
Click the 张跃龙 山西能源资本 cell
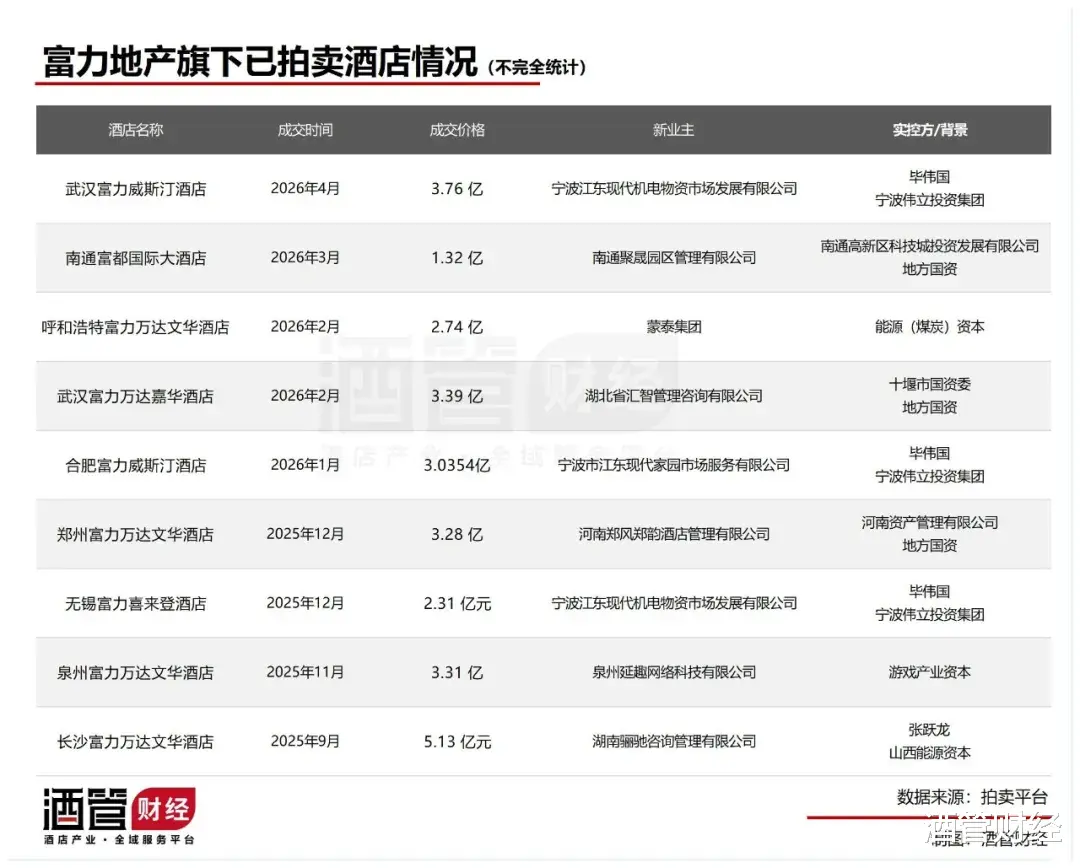pos(930,742)
